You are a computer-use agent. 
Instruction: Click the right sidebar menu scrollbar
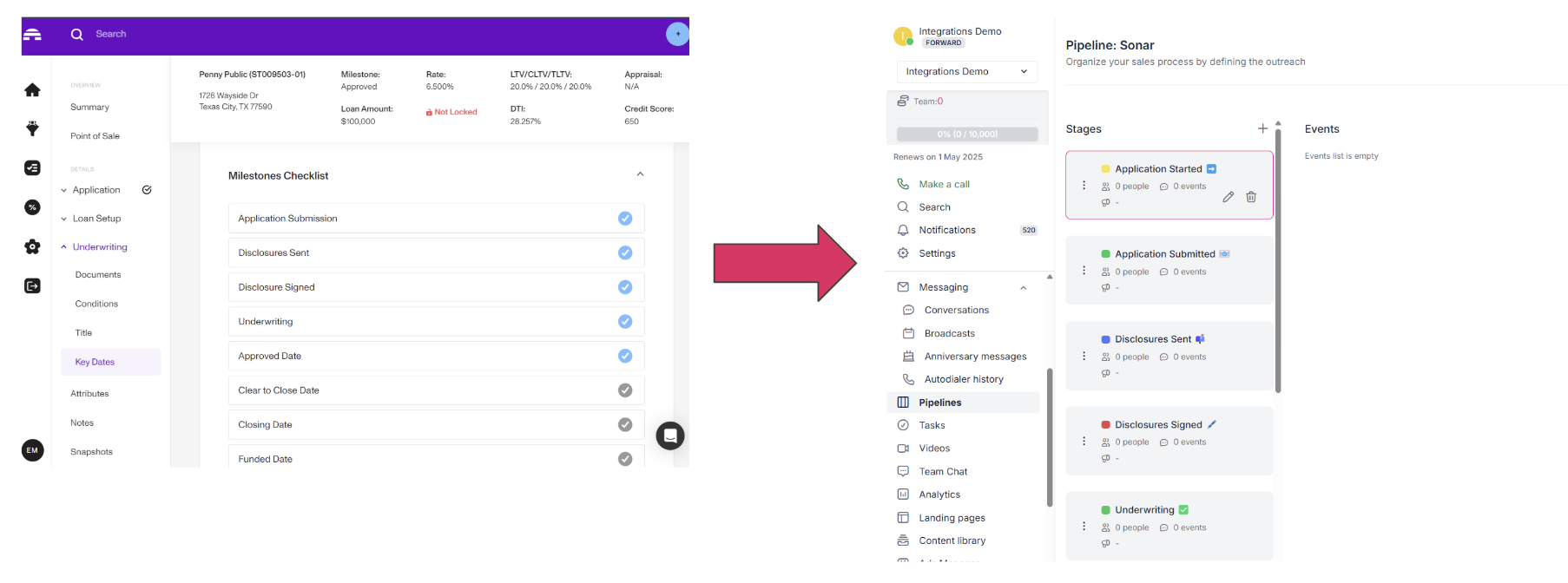(1050, 438)
